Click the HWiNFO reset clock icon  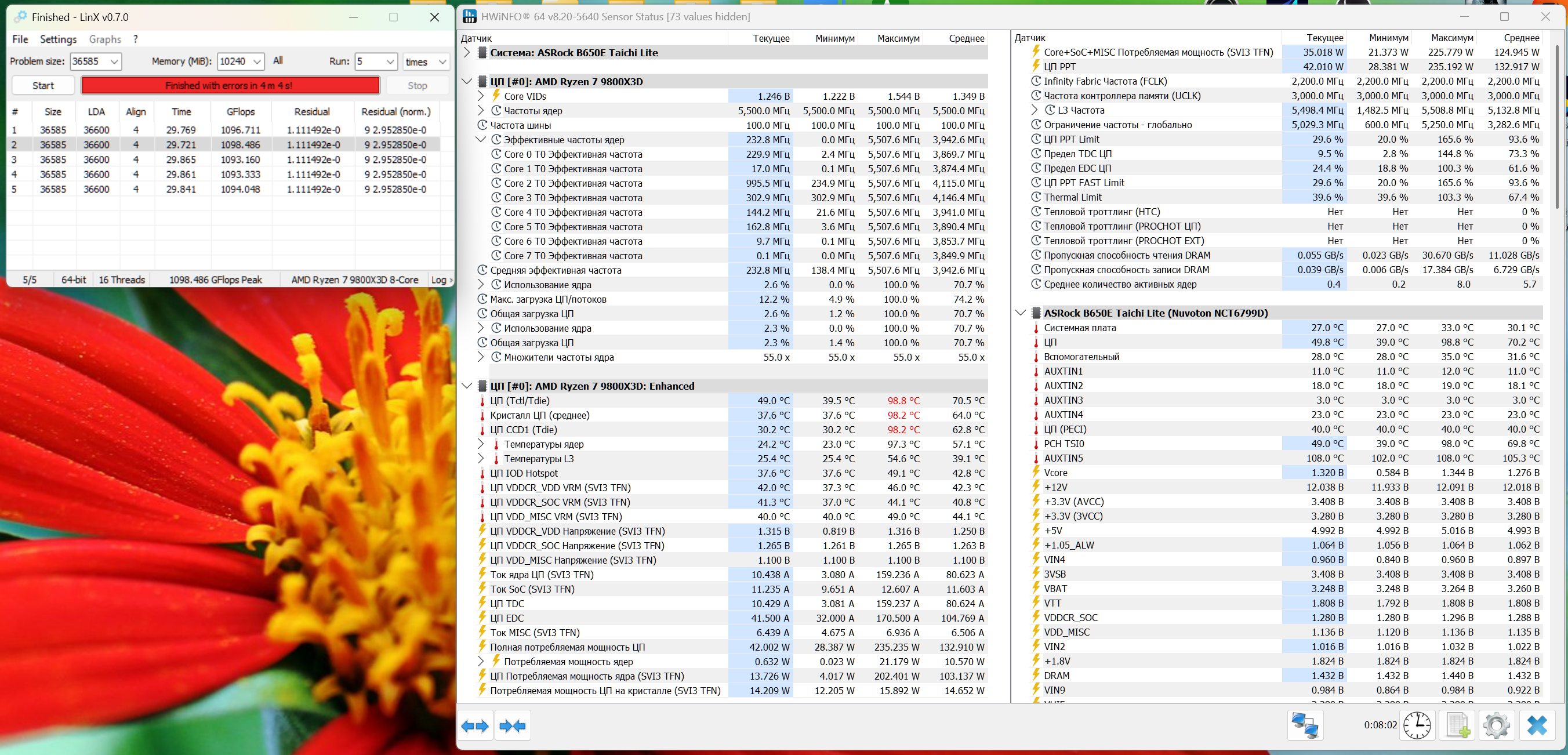pos(1417,725)
